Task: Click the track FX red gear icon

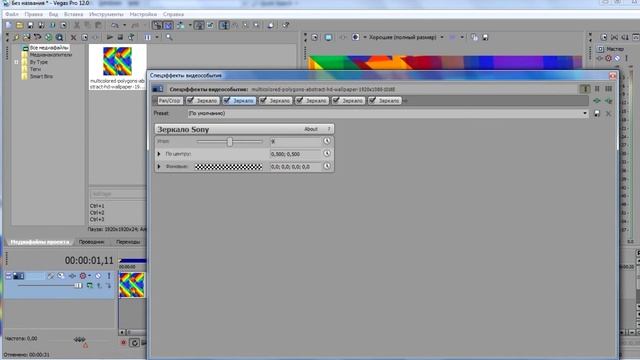Action: pyautogui.click(x=83, y=276)
